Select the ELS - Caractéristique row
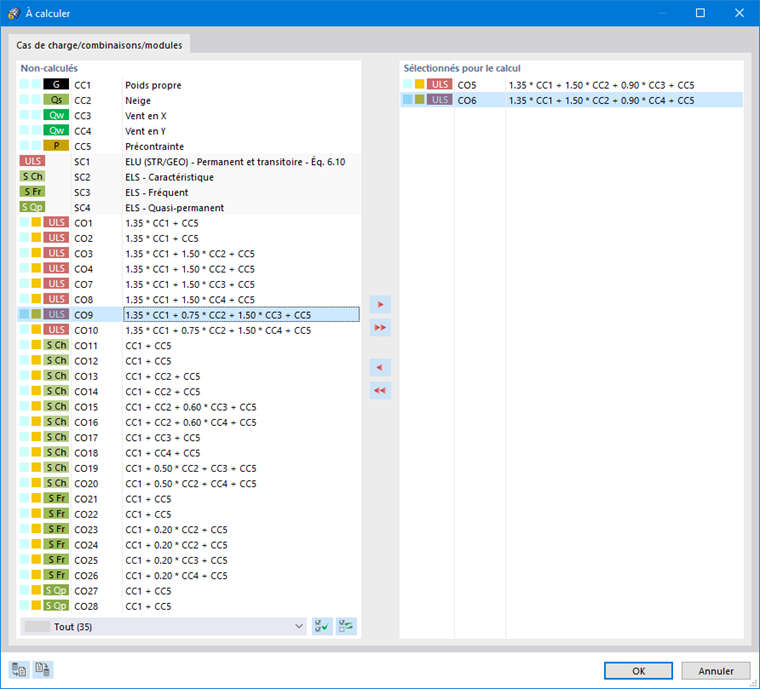Viewport: 760px width, 689px height. pyautogui.click(x=189, y=177)
